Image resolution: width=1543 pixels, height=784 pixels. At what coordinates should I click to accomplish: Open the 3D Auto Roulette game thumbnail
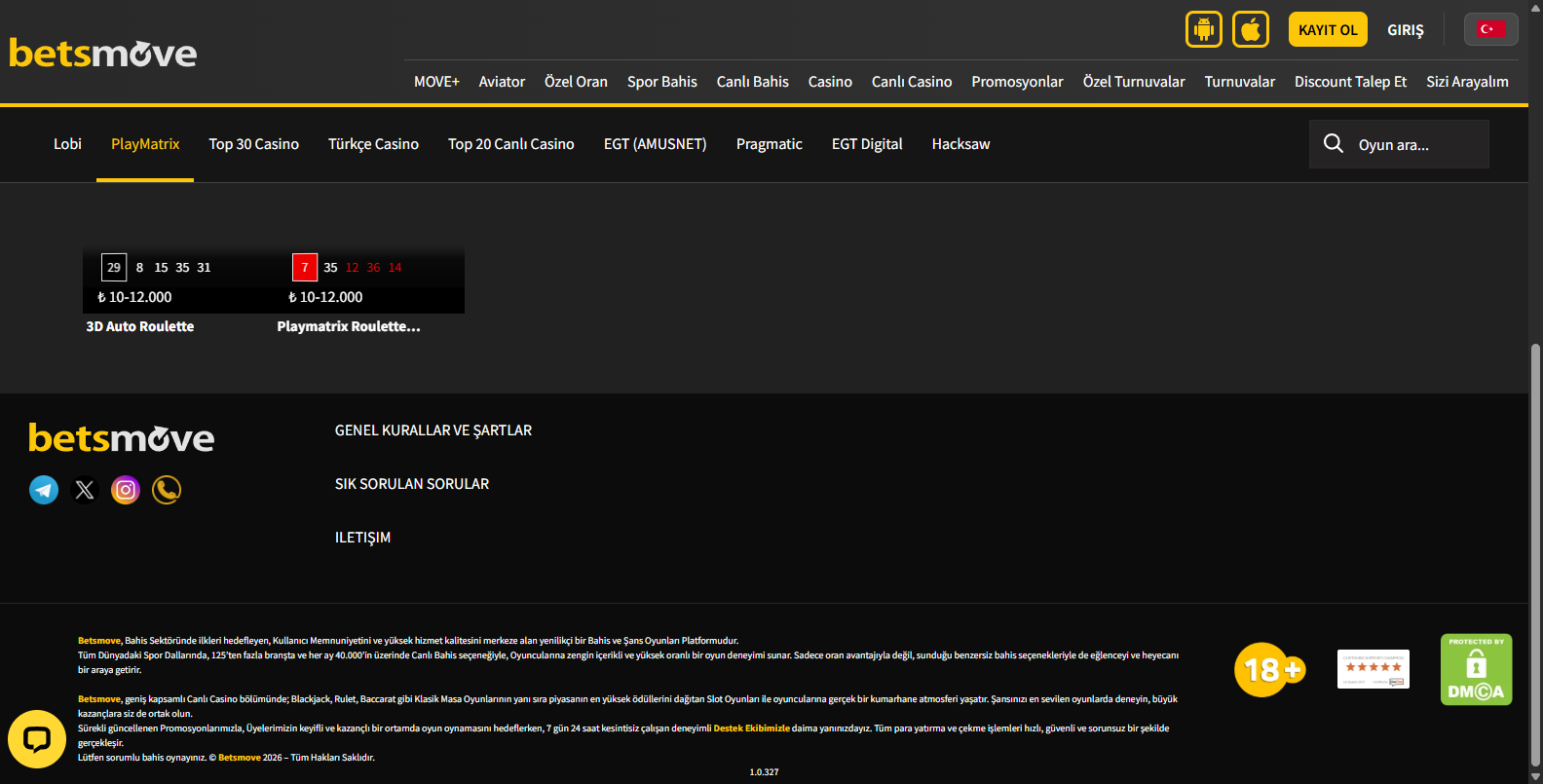click(178, 282)
